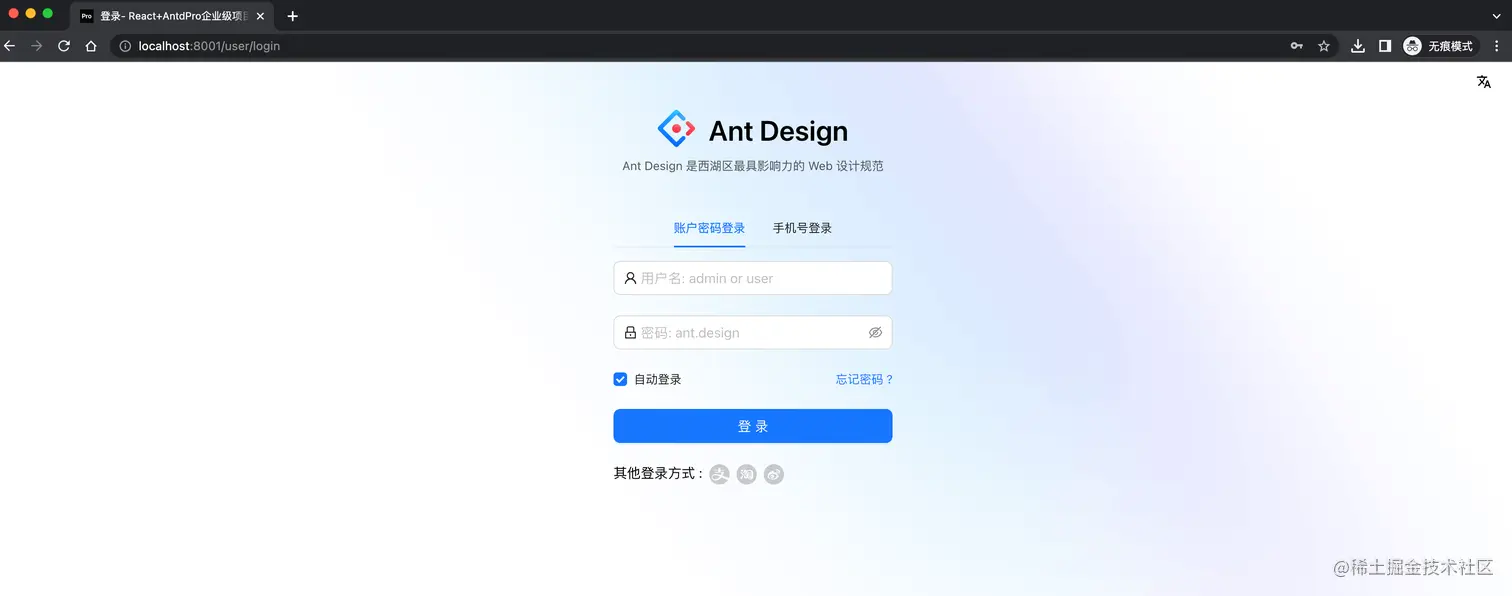Click the blue 登录 button
This screenshot has height=596, width=1512.
[753, 426]
